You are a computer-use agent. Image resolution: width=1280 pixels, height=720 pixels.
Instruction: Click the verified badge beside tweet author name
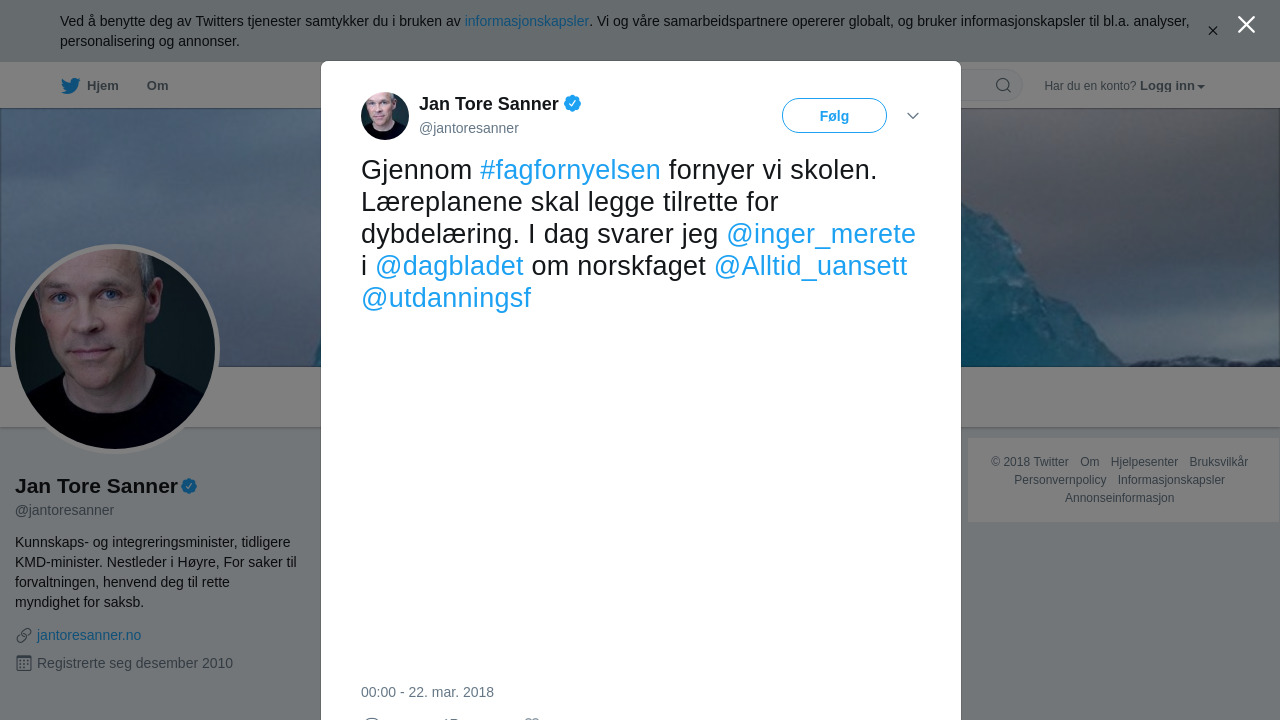pos(572,103)
